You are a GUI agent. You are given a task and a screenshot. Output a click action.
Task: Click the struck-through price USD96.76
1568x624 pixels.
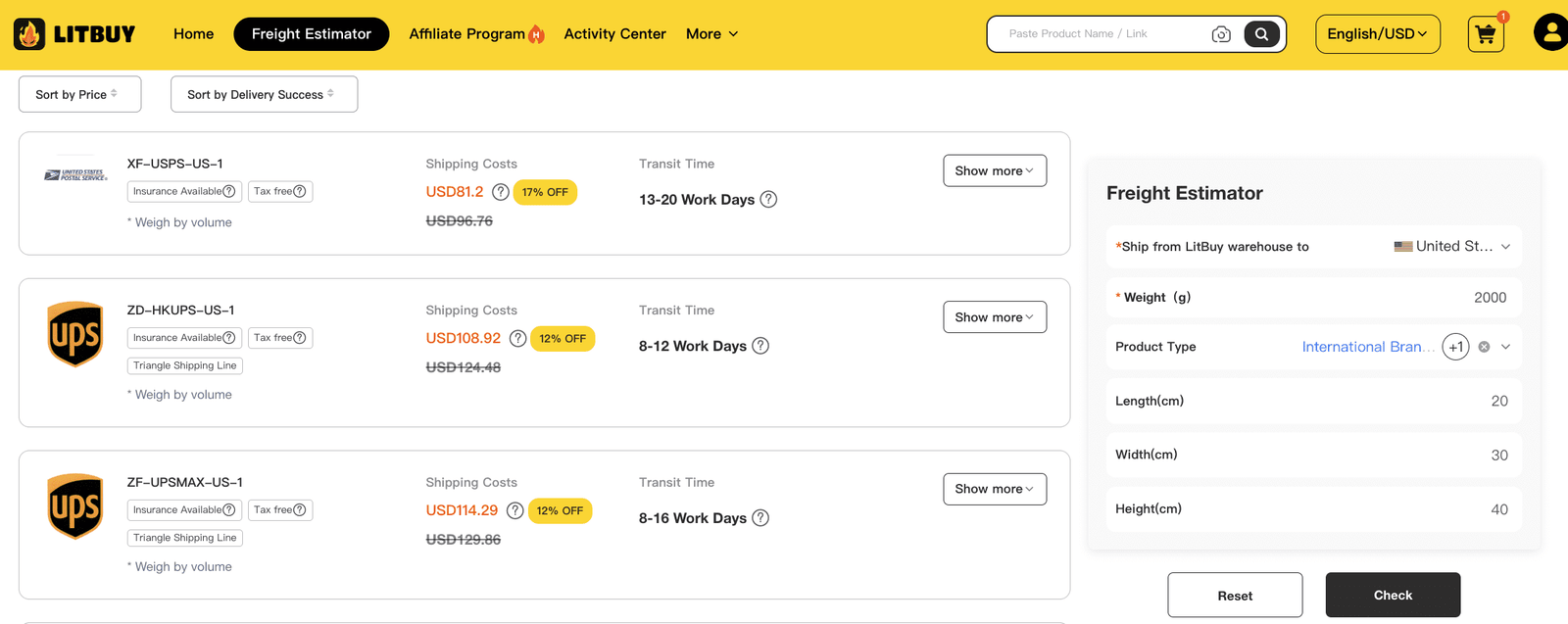tap(460, 221)
